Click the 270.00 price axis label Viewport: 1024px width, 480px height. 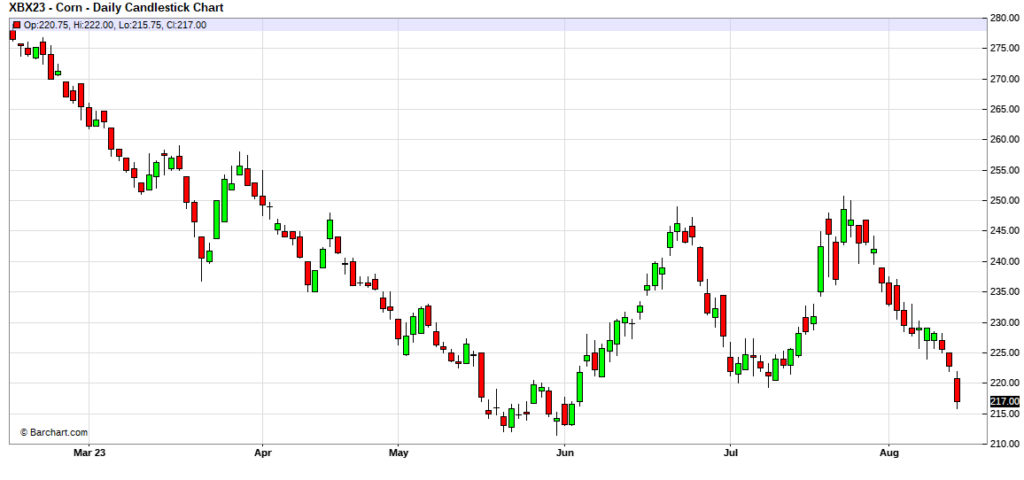(x=1005, y=79)
